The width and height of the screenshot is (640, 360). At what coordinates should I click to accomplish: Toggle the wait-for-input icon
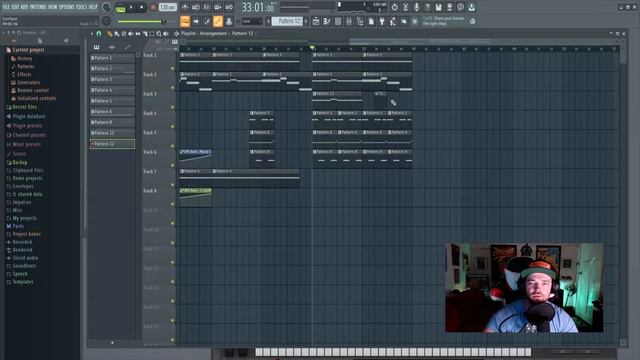click(196, 7)
